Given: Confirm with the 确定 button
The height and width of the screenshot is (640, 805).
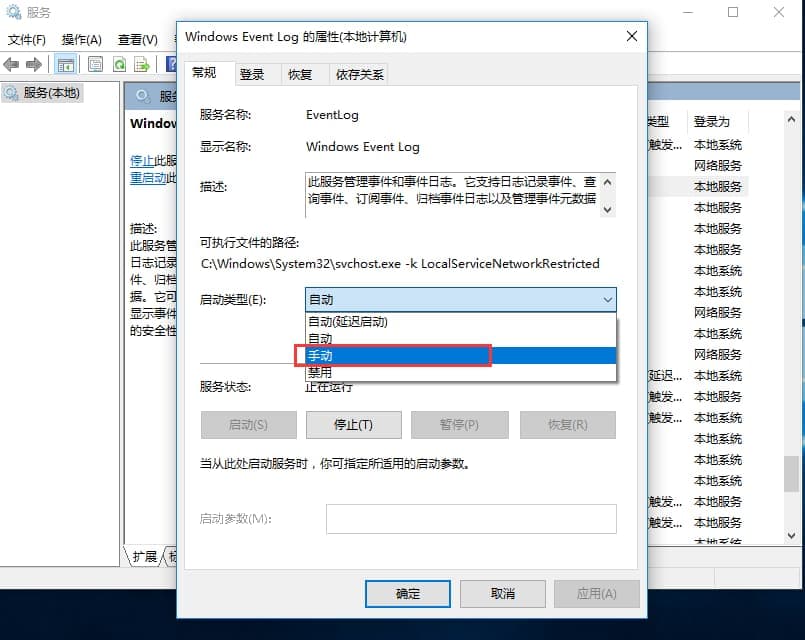Looking at the screenshot, I should (408, 593).
